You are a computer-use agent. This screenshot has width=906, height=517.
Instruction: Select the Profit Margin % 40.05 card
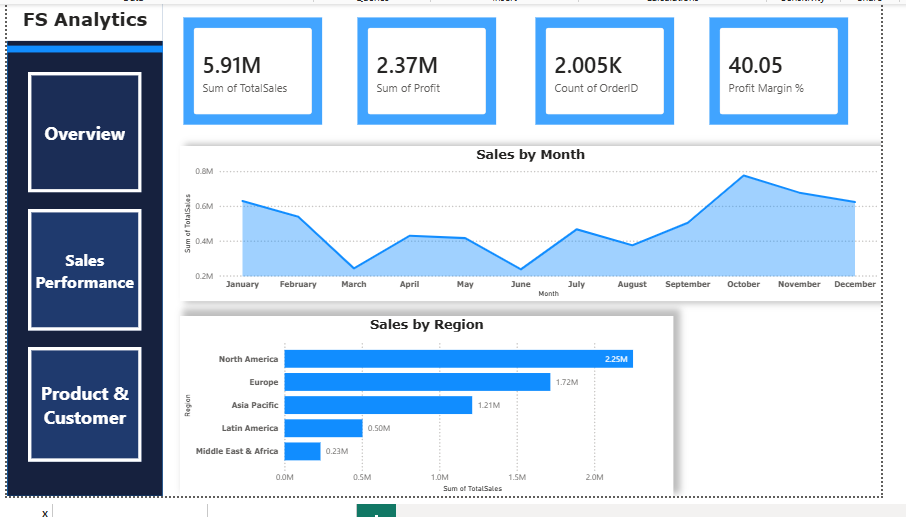(778, 71)
